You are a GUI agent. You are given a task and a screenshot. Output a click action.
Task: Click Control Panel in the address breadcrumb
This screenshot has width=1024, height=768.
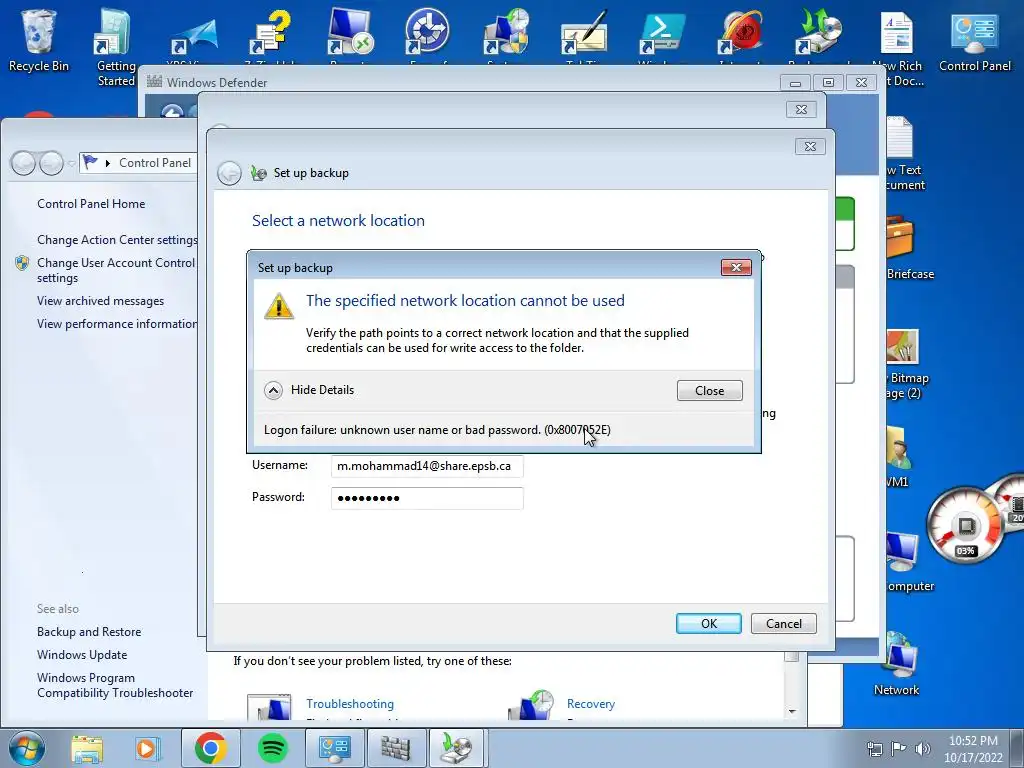tap(155, 163)
